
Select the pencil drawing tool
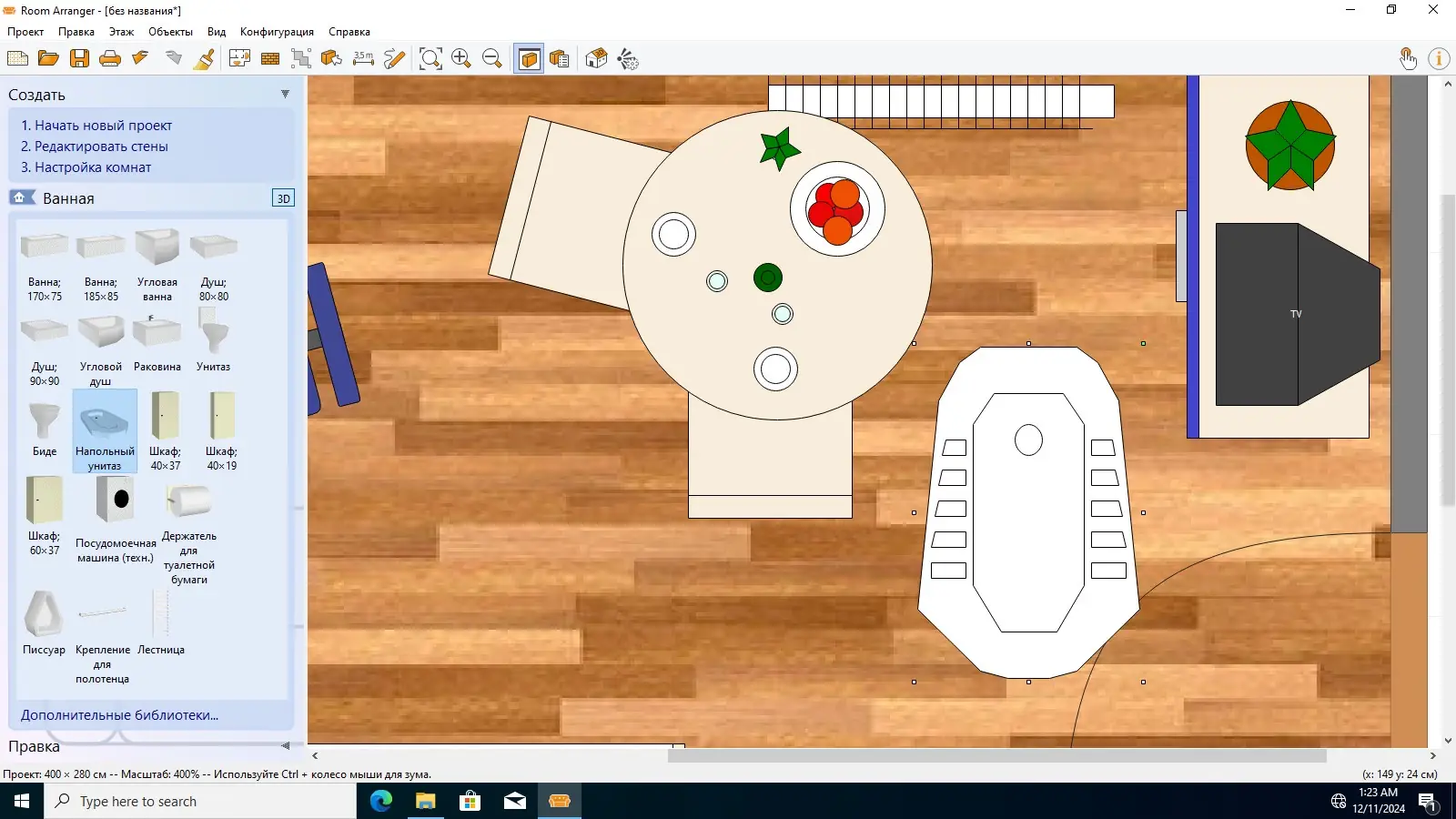coord(394,59)
